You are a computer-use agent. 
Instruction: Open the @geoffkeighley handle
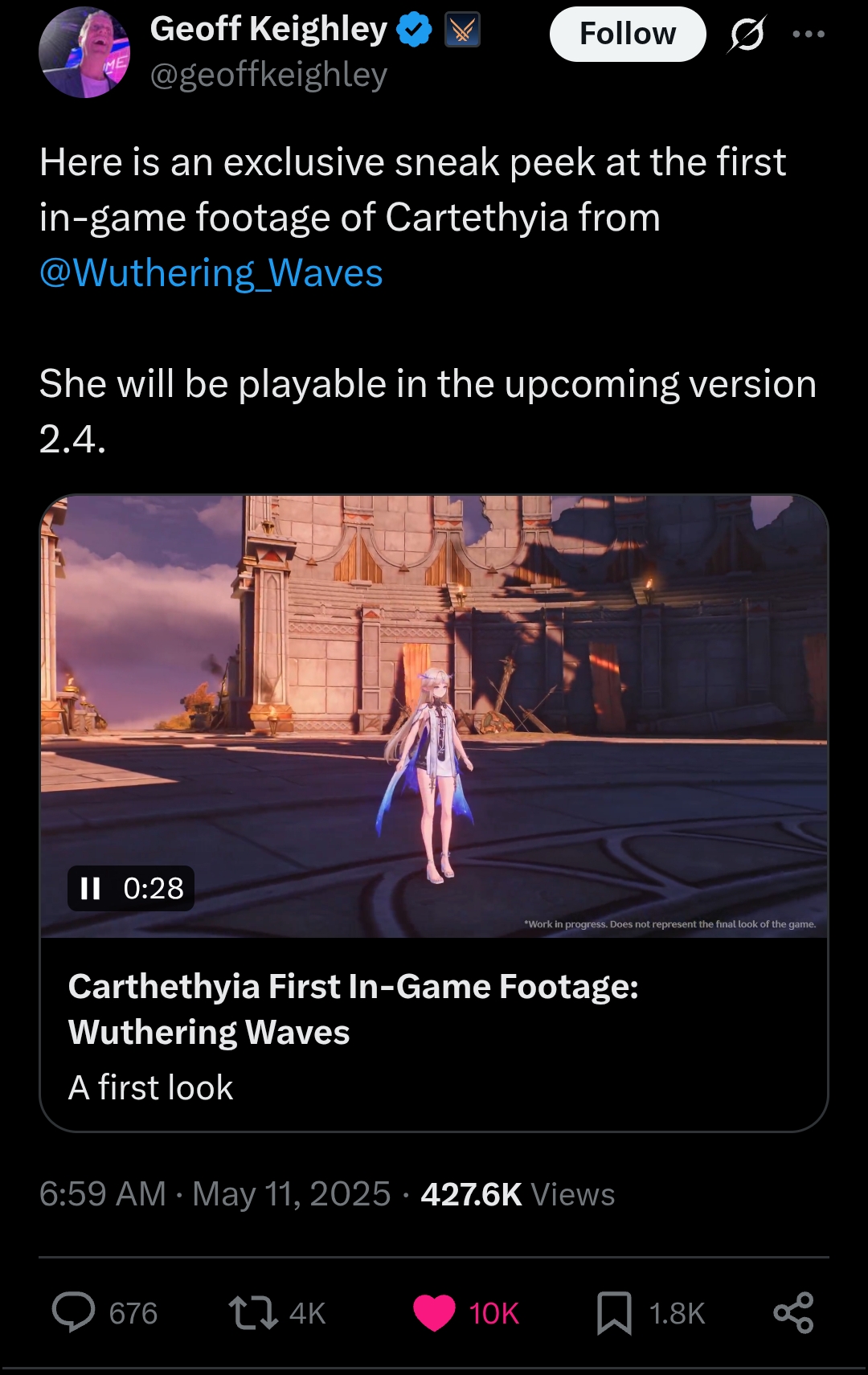[x=268, y=75]
